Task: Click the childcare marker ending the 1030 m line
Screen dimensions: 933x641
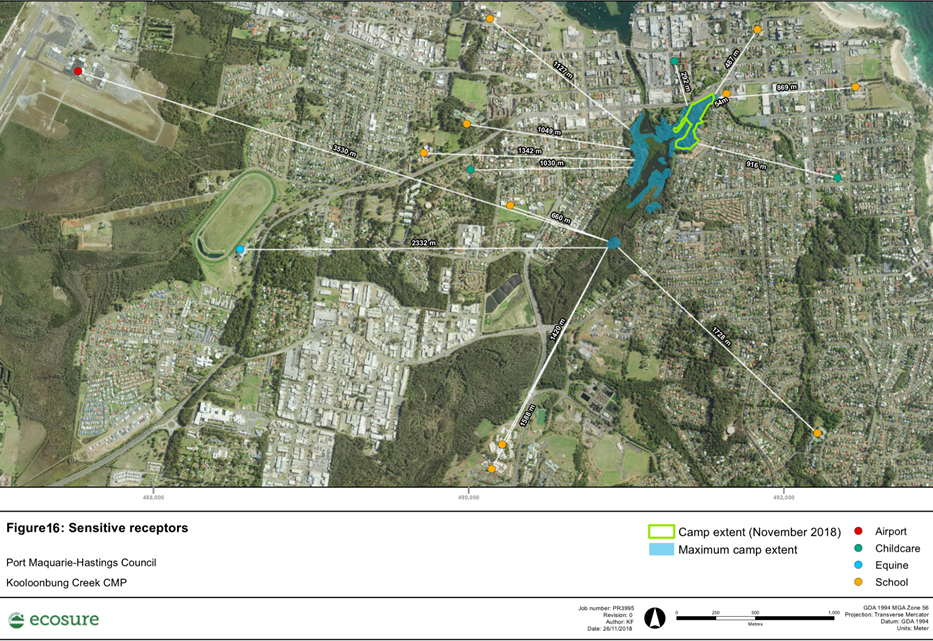Action: click(471, 170)
